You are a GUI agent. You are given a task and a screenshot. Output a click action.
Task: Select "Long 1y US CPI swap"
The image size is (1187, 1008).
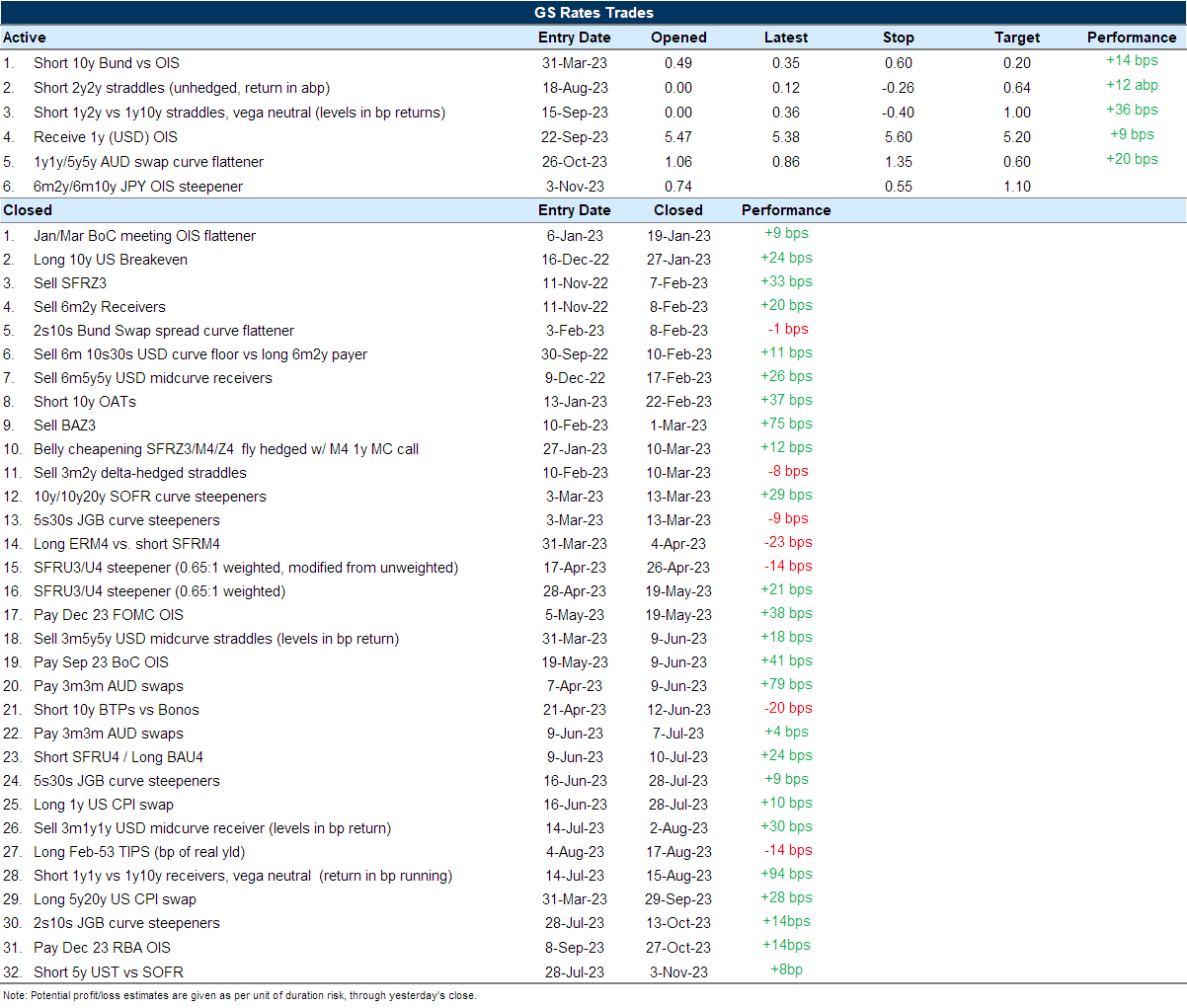point(104,805)
